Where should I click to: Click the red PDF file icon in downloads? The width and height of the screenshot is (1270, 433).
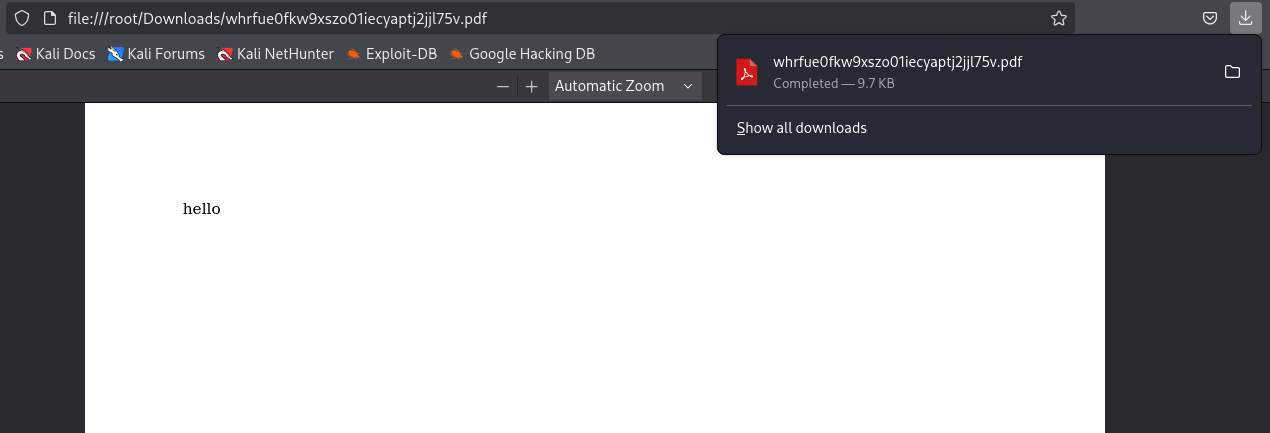(747, 72)
